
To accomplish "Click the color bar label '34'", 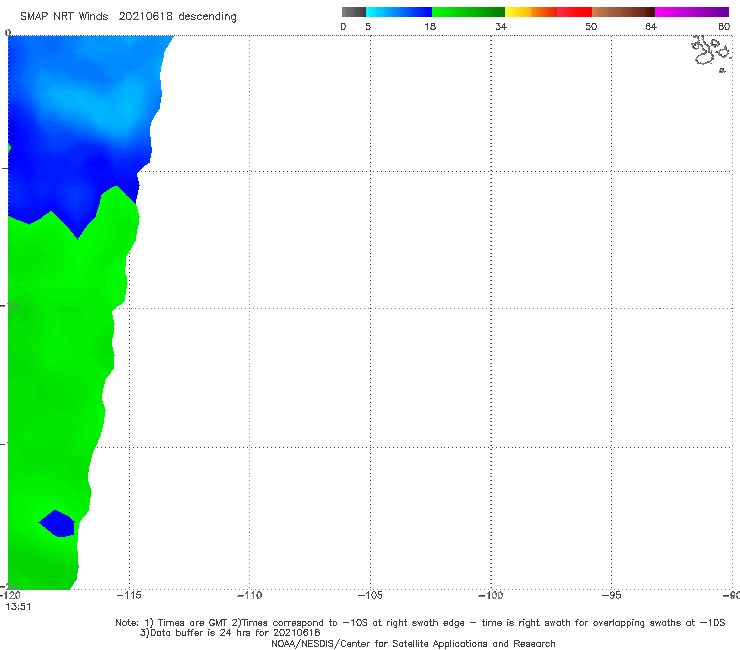I will tap(501, 26).
